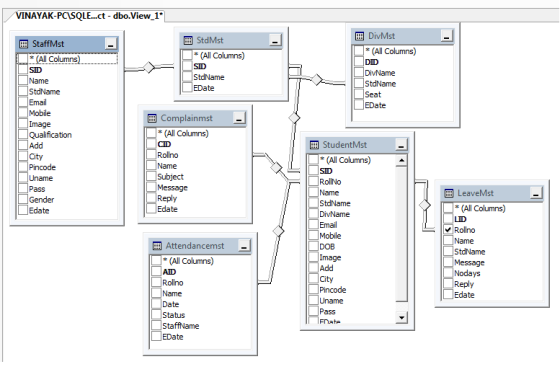Image resolution: width=560 pixels, height=372 pixels.
Task: Check Subject column in Complainmst
Action: [151, 177]
